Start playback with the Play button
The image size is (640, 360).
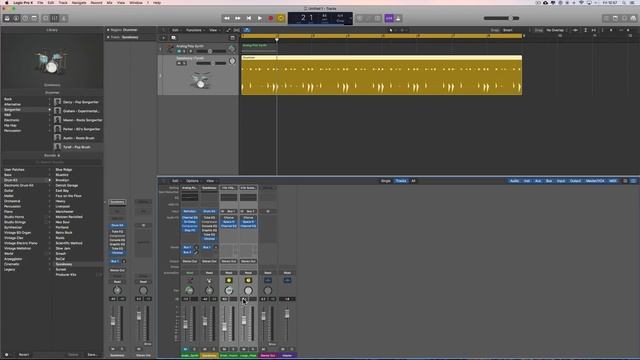260,18
